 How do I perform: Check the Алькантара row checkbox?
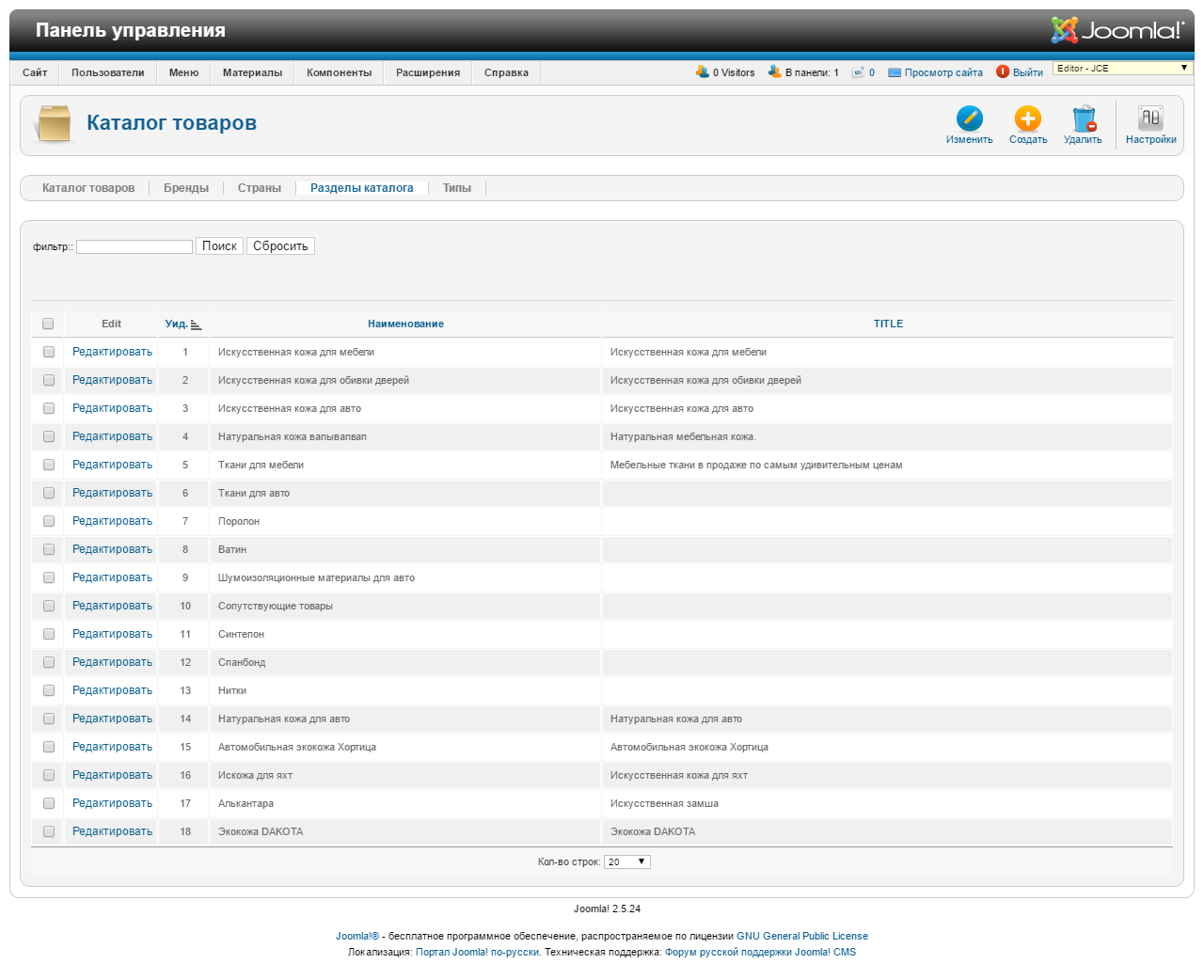point(49,803)
